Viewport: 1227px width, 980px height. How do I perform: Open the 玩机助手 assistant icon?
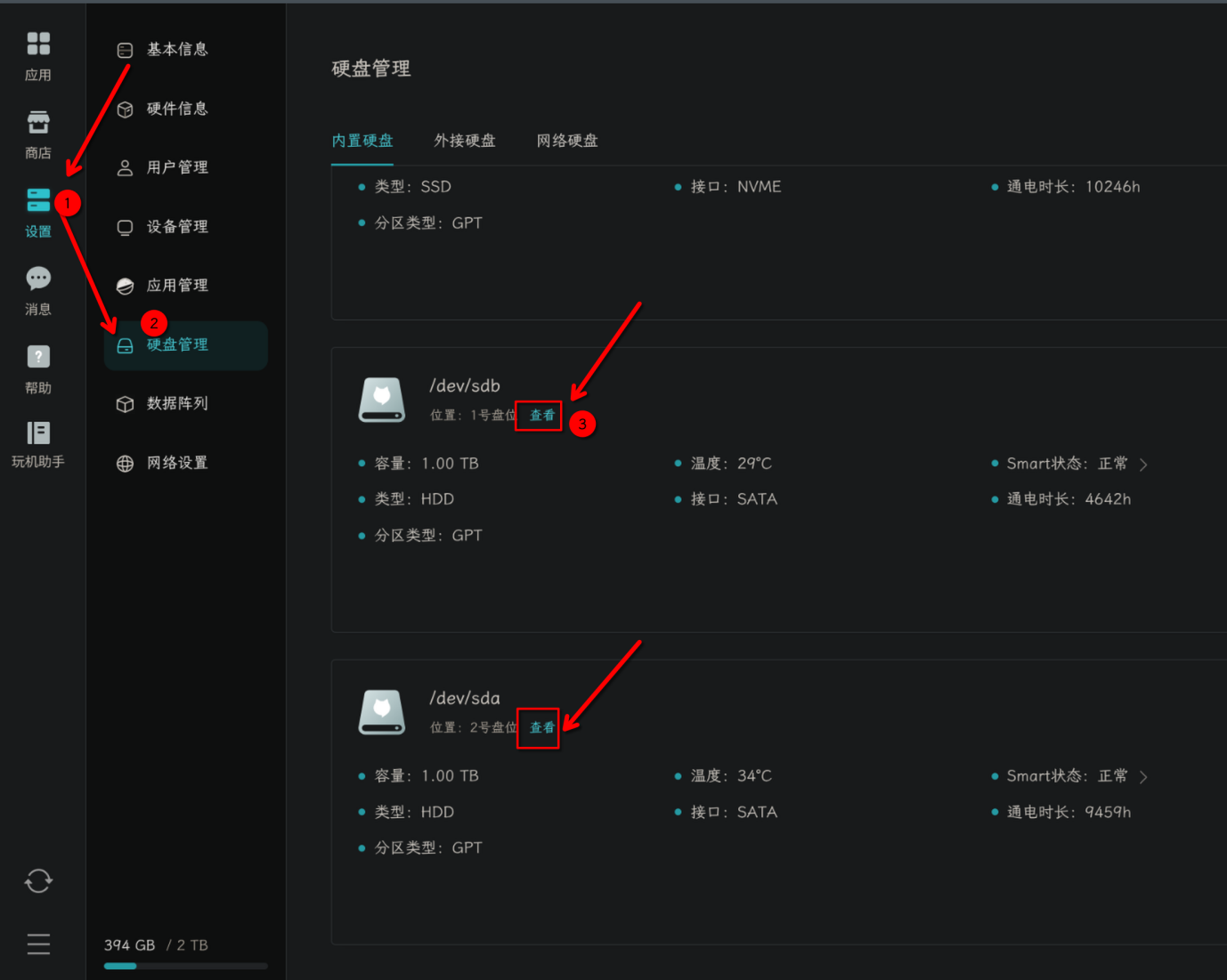click(x=38, y=433)
